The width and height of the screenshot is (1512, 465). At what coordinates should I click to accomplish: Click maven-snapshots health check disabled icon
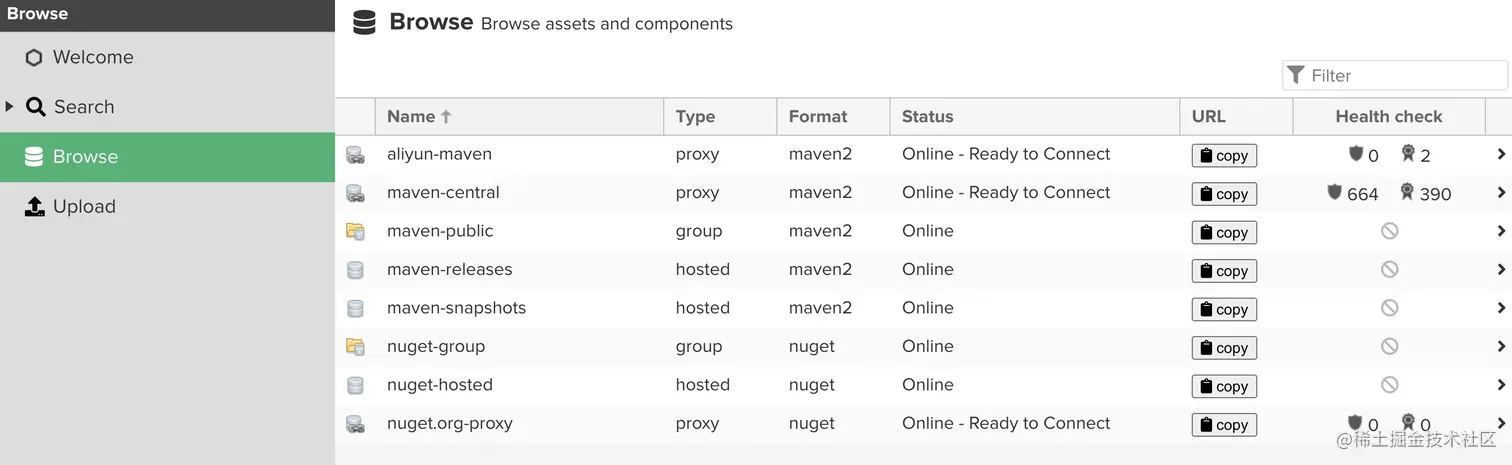(x=1389, y=308)
